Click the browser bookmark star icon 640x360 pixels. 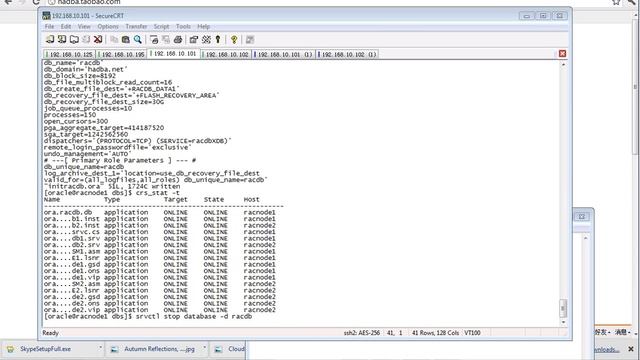coord(616,2)
